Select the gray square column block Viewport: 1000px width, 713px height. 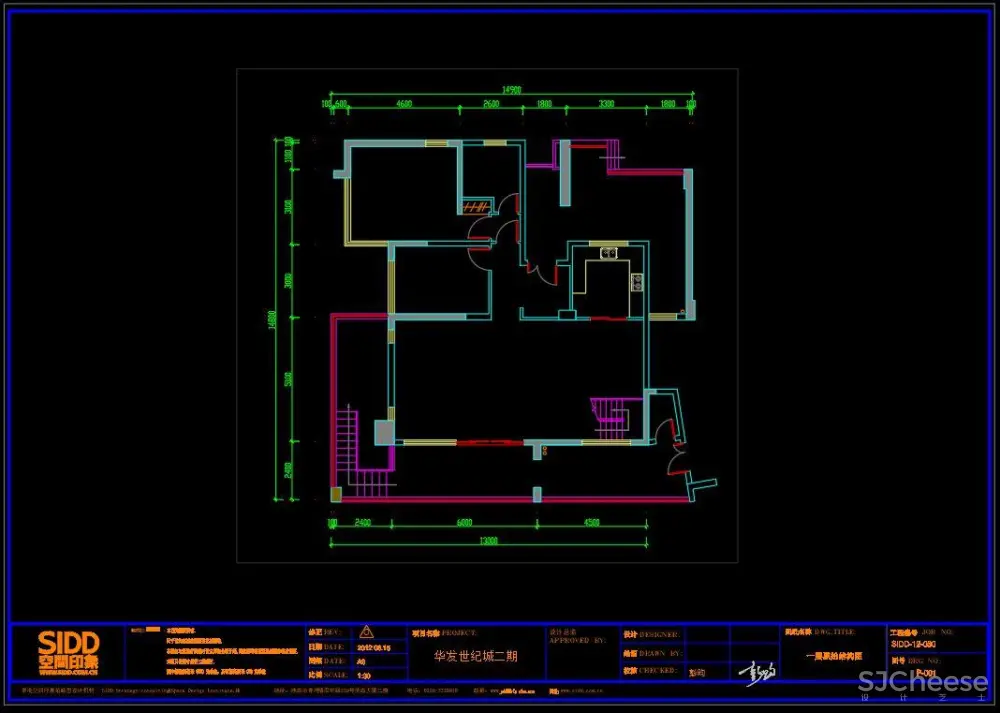point(384,432)
